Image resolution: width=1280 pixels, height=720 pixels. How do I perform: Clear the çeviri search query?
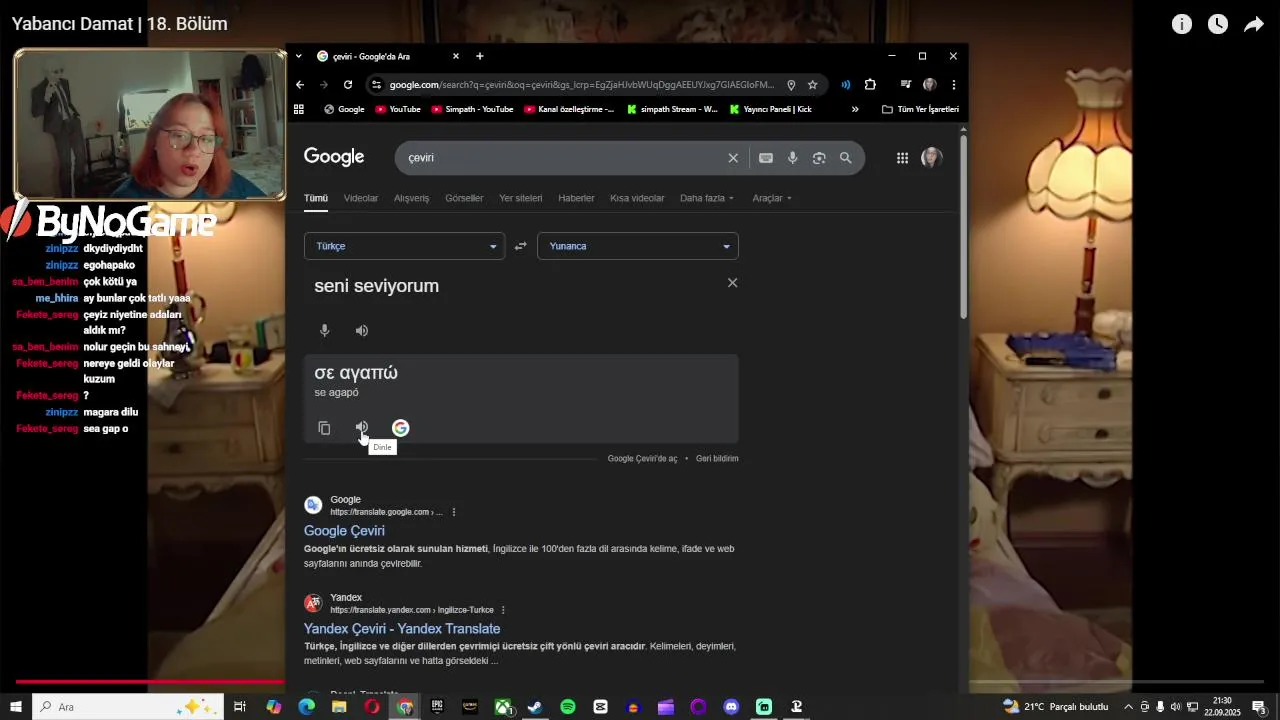point(733,158)
